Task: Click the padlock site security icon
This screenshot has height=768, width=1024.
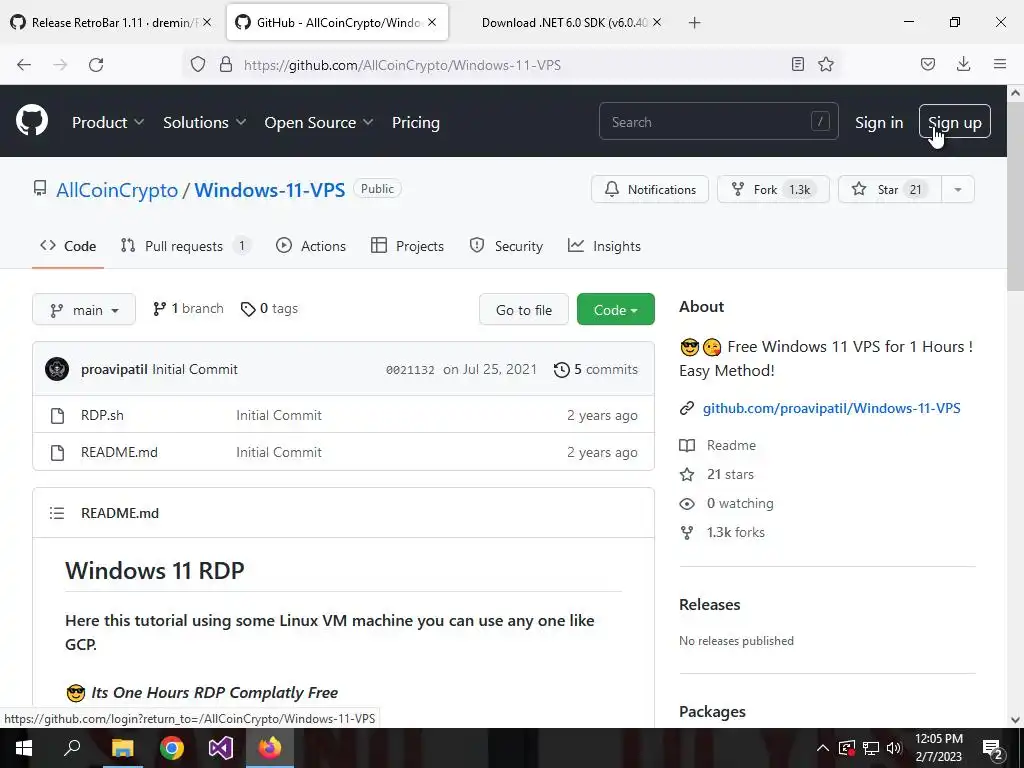Action: [226, 65]
